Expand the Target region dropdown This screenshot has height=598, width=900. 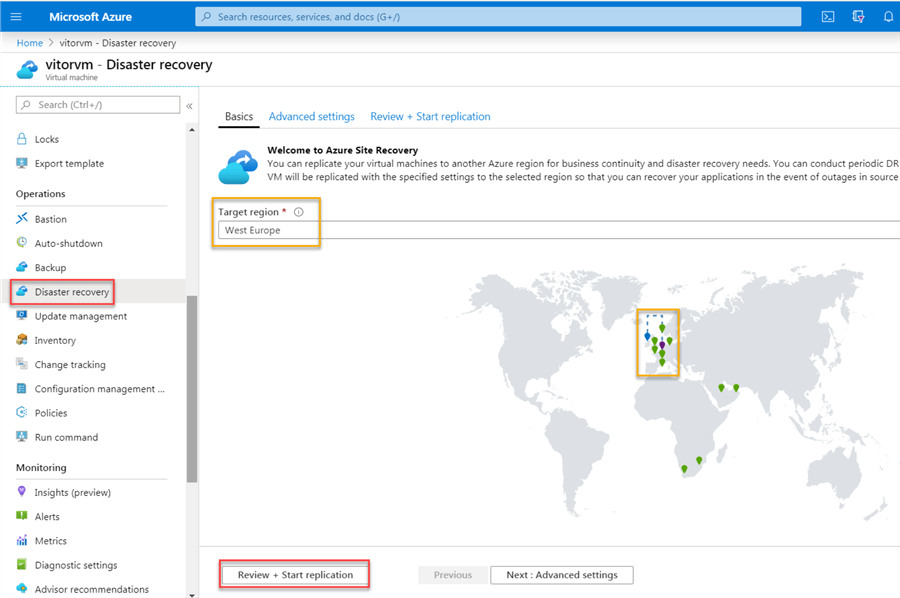(560, 230)
